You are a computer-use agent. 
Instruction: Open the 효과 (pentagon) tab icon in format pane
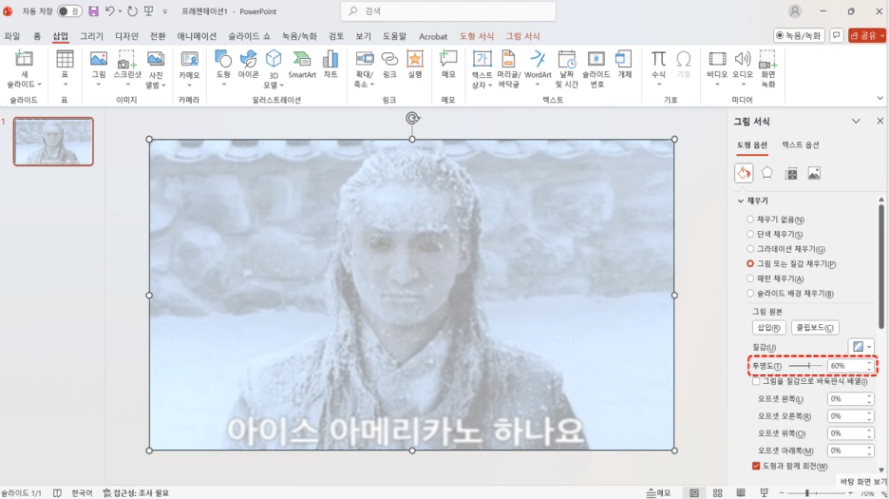[767, 173]
